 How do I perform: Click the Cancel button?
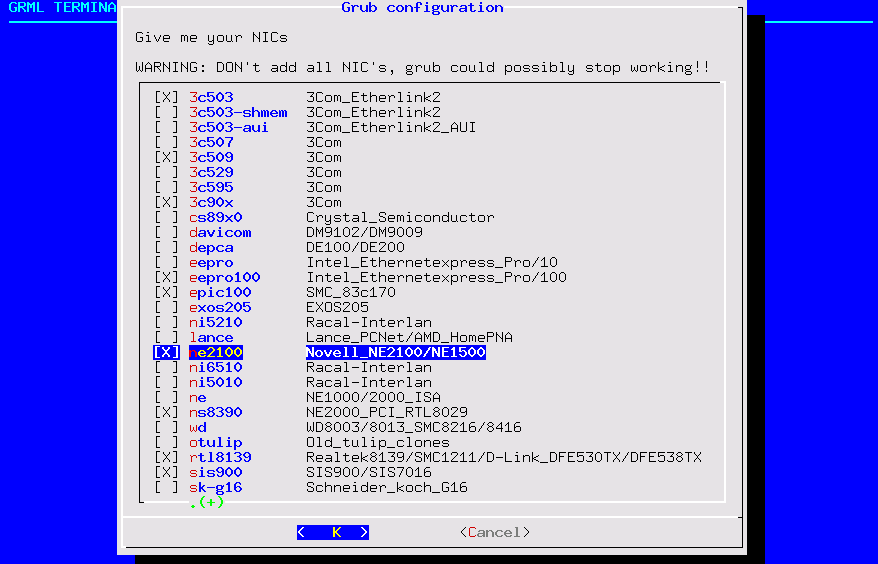pyautogui.click(x=494, y=532)
